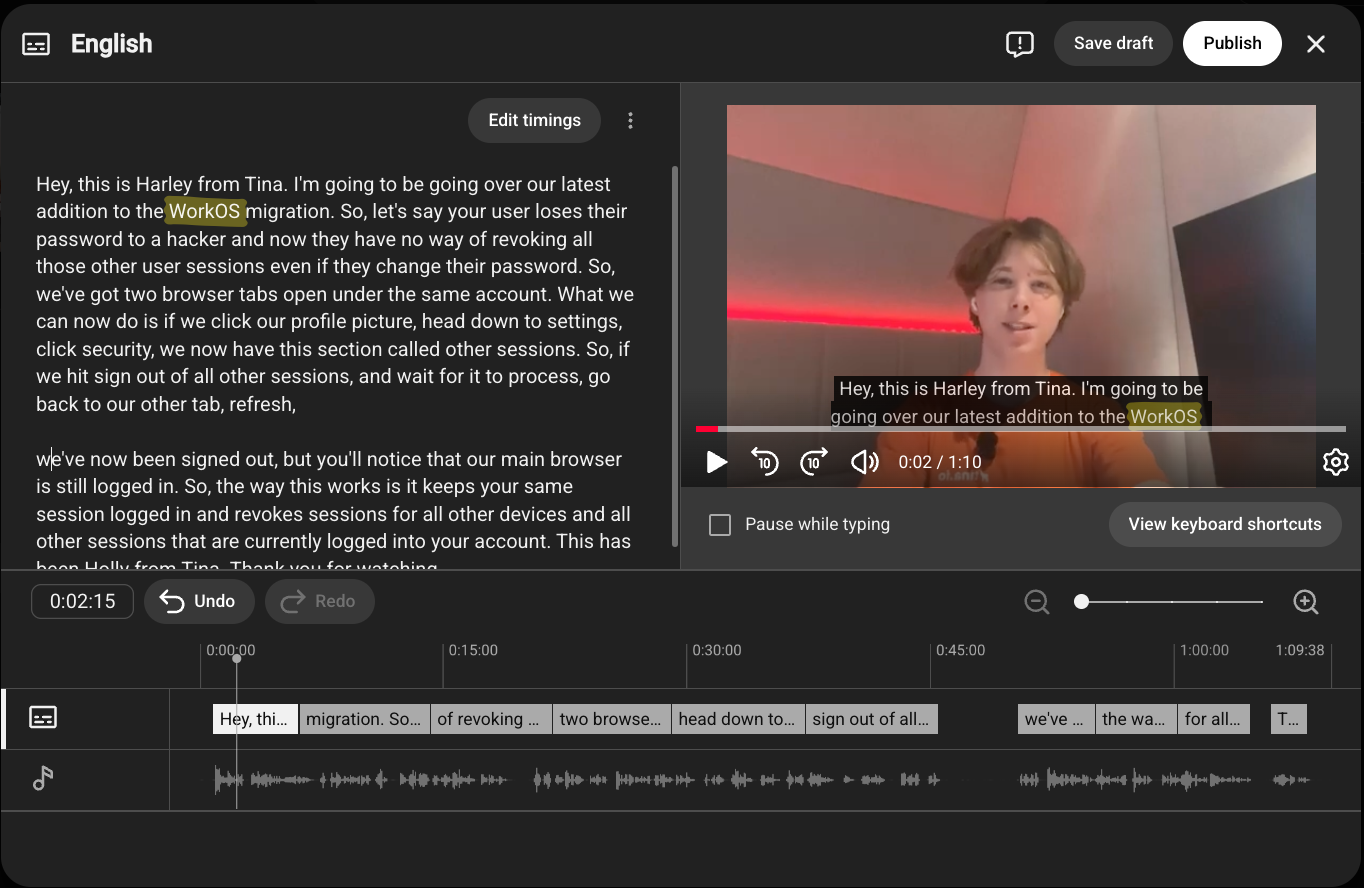Click the audio track music note icon
Image resolution: width=1364 pixels, height=888 pixels.
(x=43, y=778)
